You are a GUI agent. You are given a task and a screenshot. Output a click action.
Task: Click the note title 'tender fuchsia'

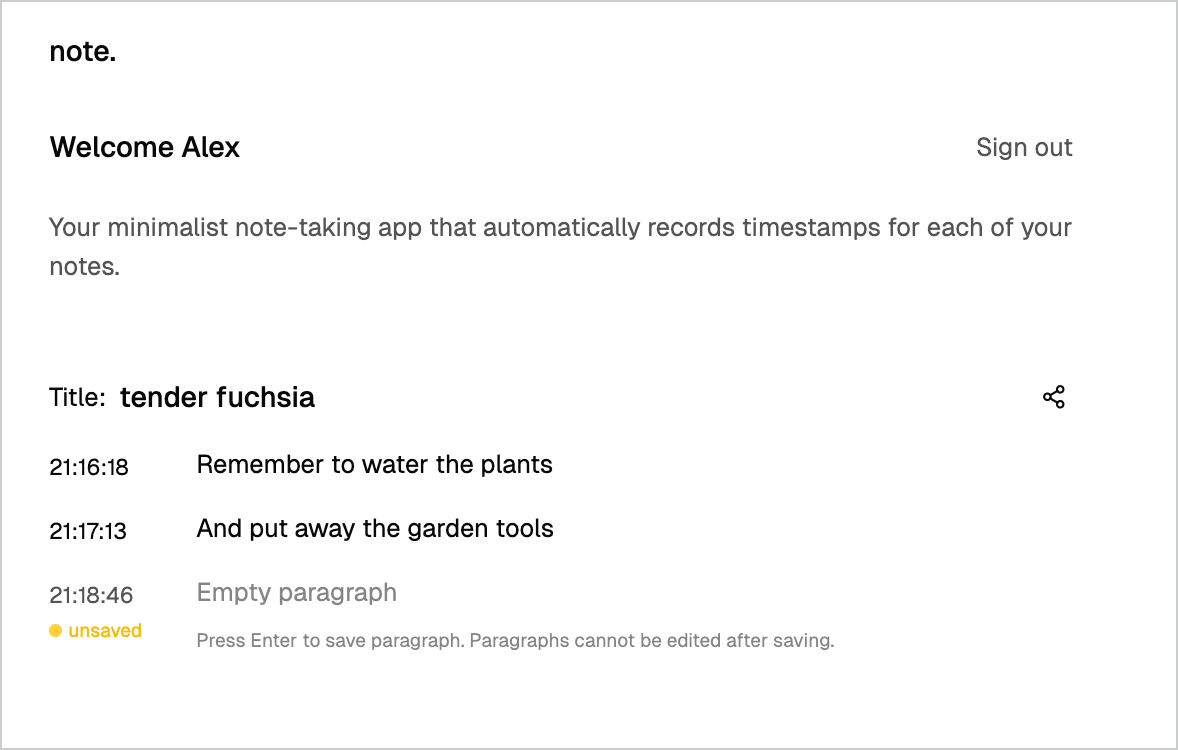[x=217, y=397]
